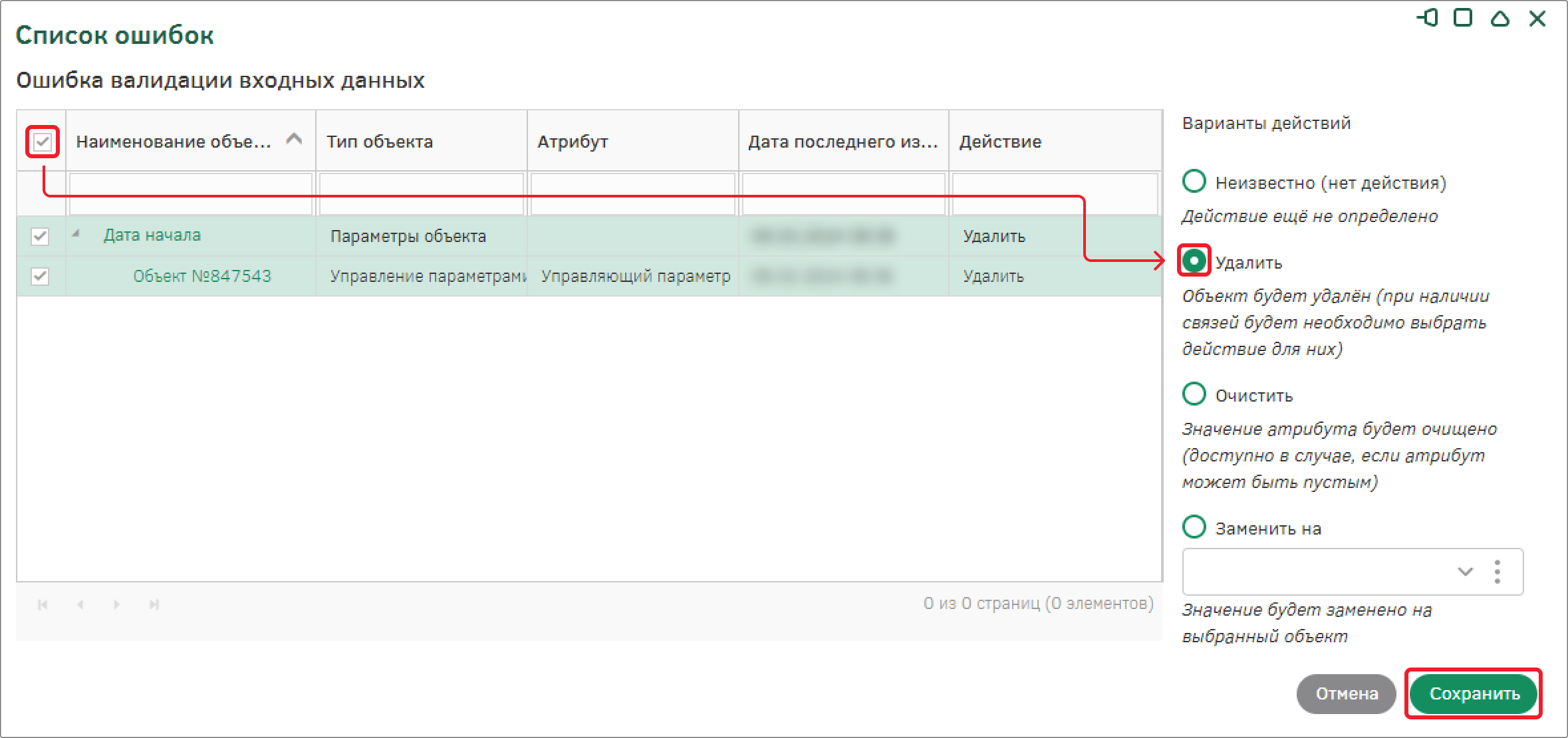Jump to the last page icon
This screenshot has width=1568, height=738.
tap(154, 604)
